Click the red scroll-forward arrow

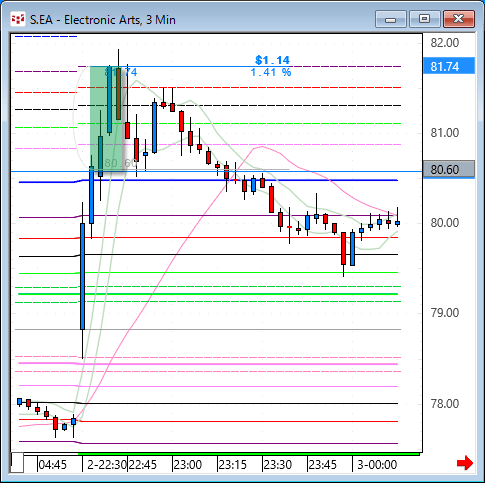tap(465, 463)
